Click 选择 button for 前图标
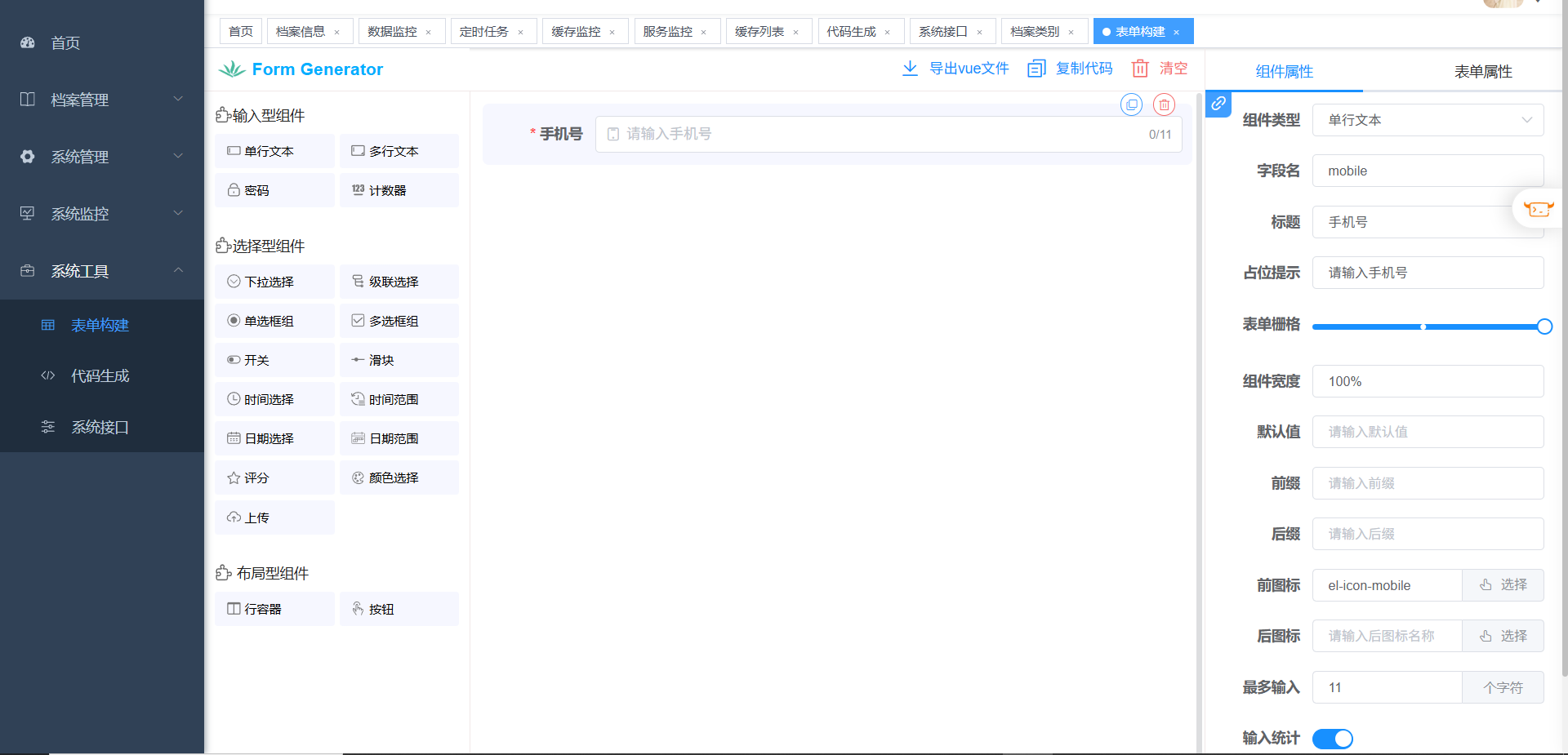This screenshot has height=755, width=1568. click(x=1503, y=585)
